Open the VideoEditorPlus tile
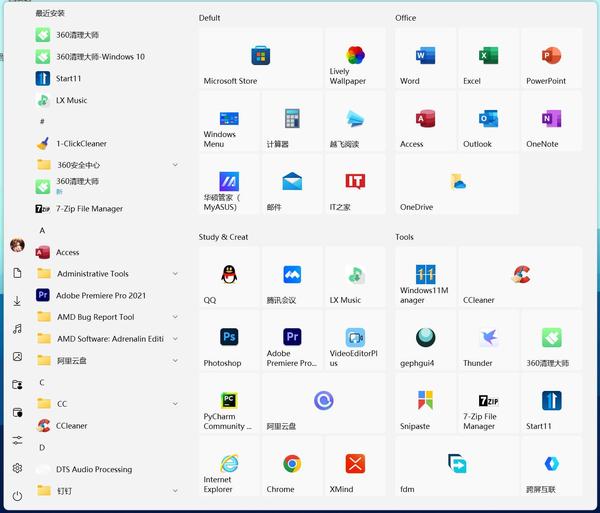 [355, 340]
